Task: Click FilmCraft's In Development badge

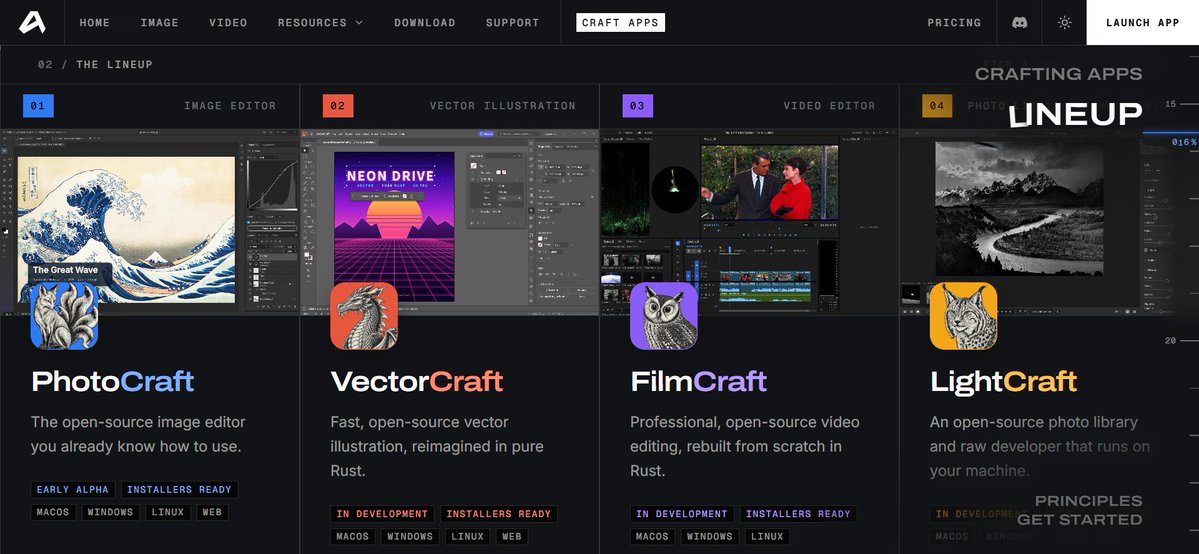Action: point(682,514)
